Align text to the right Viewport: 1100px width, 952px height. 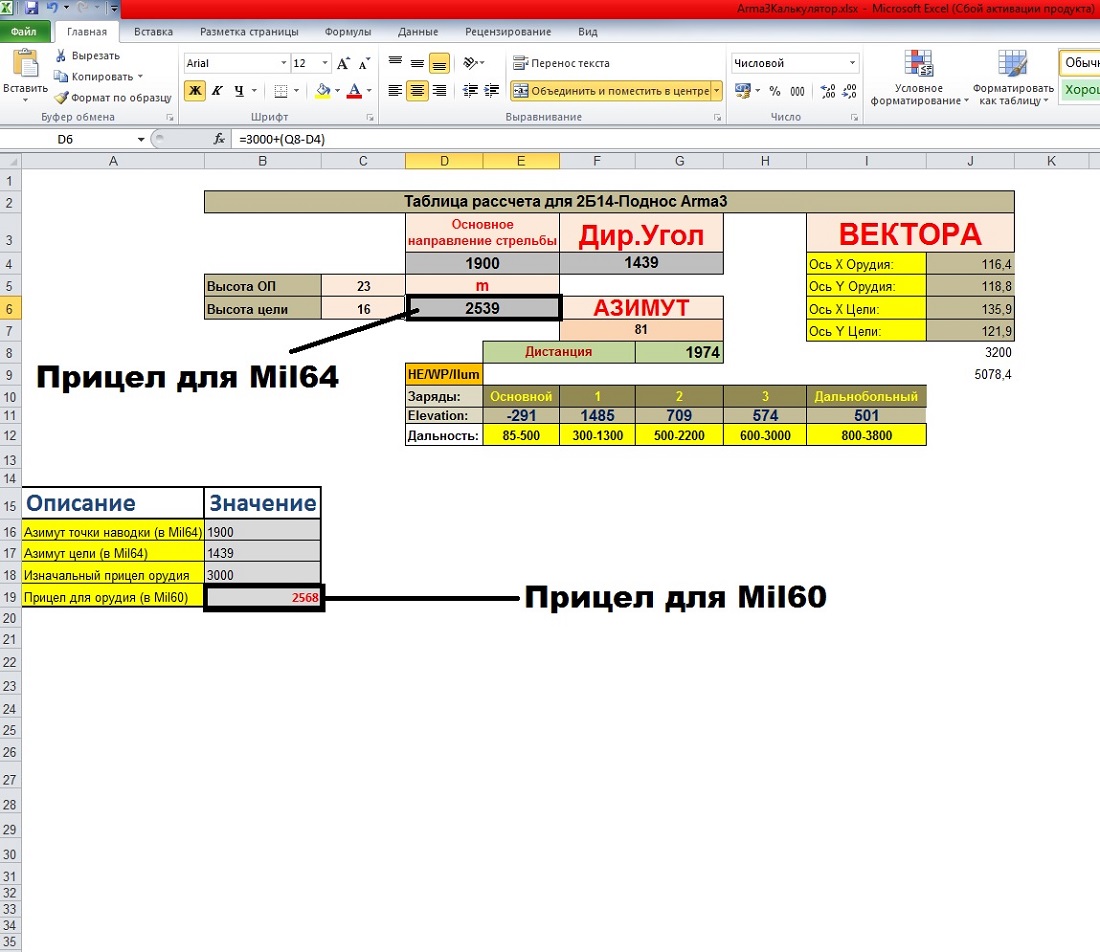coord(439,90)
